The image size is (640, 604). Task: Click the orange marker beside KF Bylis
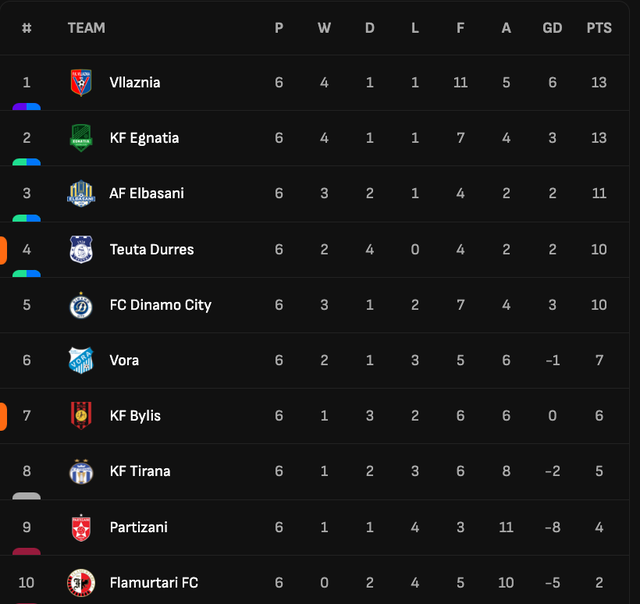[3, 416]
